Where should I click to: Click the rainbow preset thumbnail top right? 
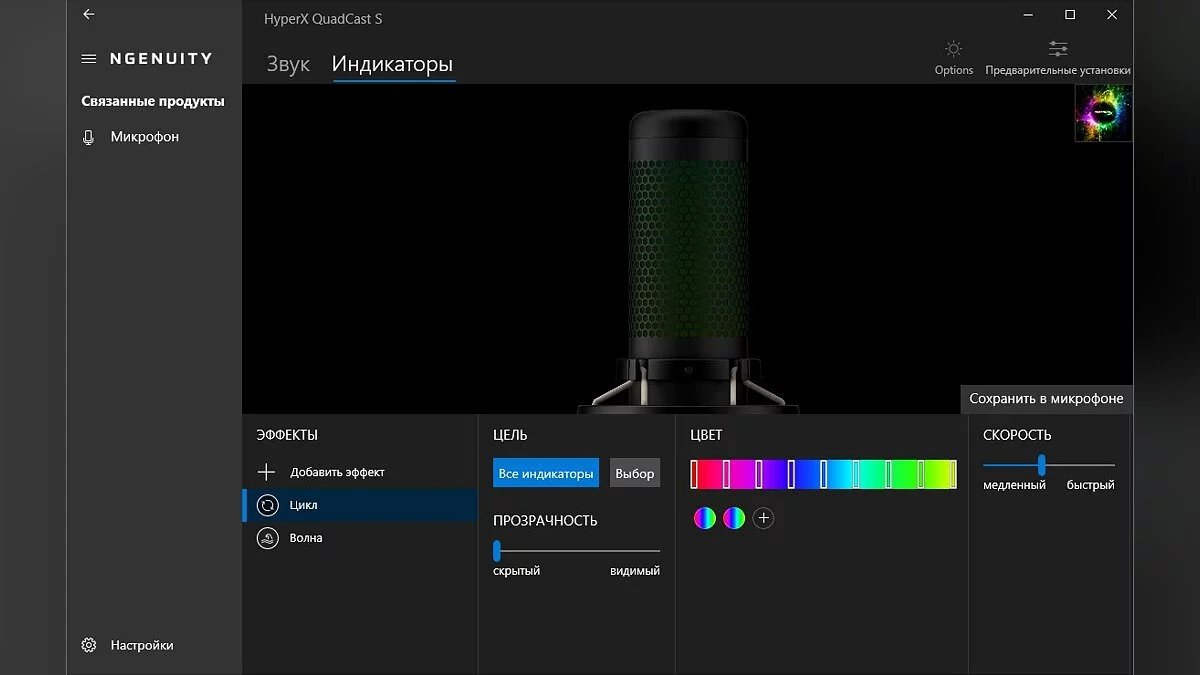[1103, 113]
